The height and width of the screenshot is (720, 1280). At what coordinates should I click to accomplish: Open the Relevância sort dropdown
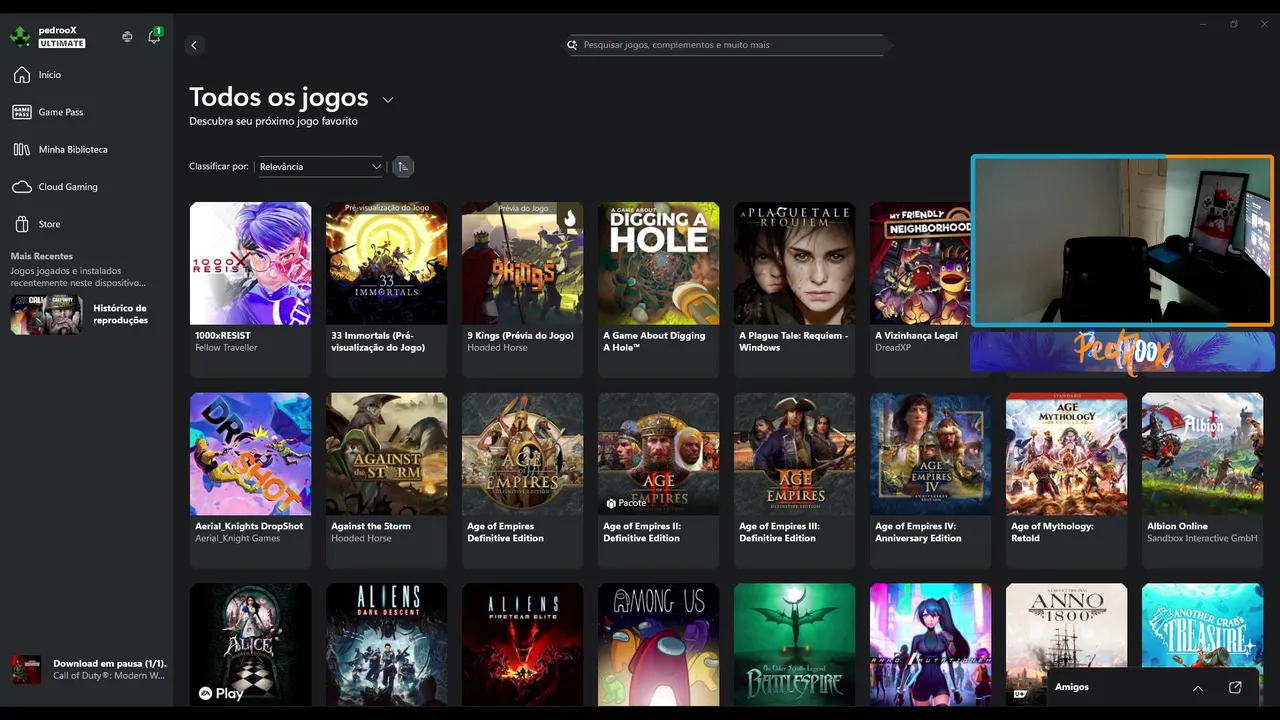coord(319,167)
